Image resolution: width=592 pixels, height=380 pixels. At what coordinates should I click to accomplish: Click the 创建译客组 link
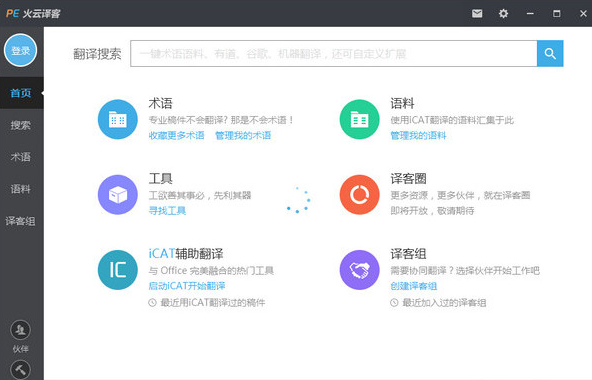pos(413,286)
